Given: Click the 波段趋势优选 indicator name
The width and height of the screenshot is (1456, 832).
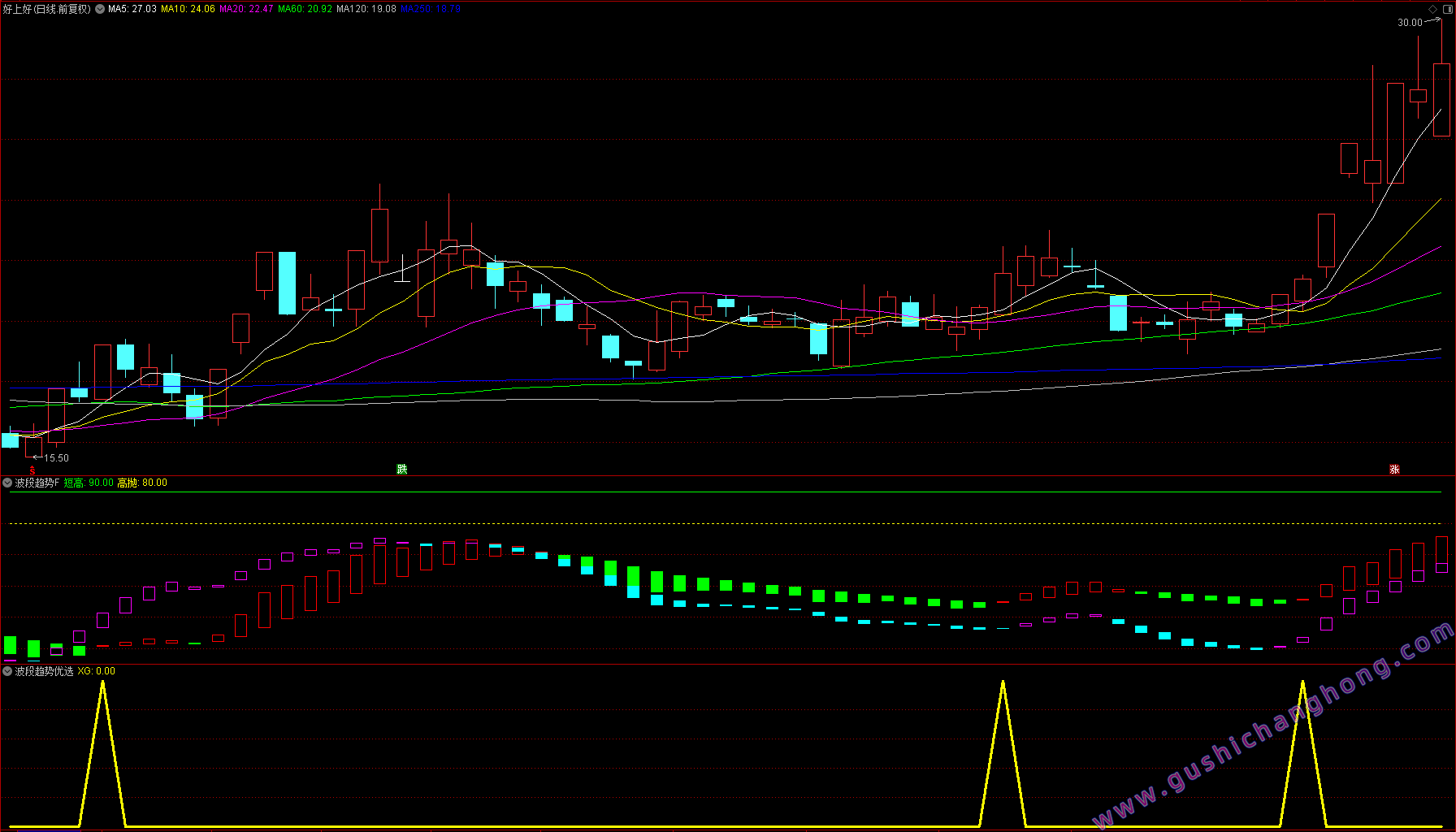Looking at the screenshot, I should click(44, 671).
